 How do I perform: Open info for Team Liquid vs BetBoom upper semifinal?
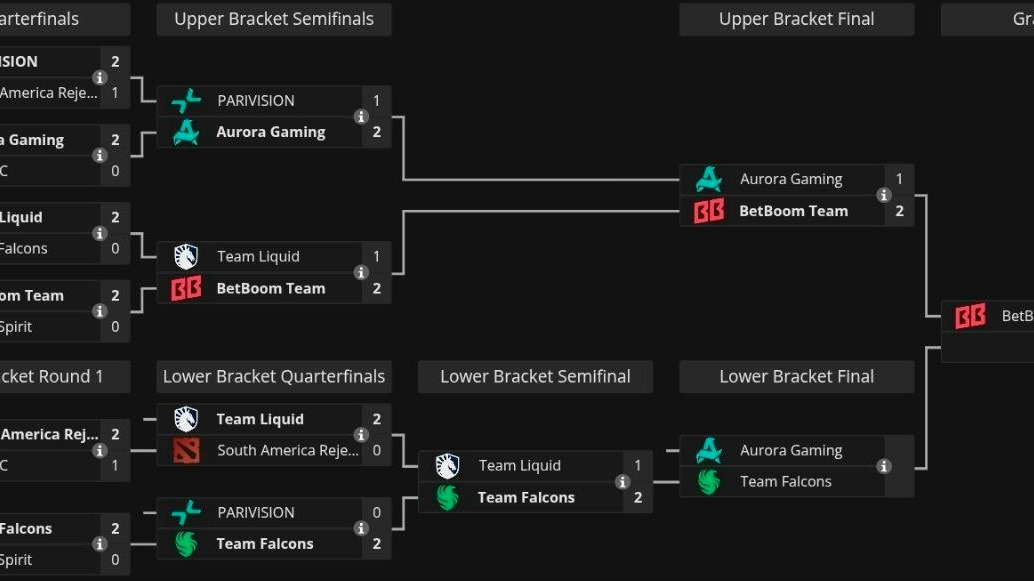pyautogui.click(x=361, y=273)
